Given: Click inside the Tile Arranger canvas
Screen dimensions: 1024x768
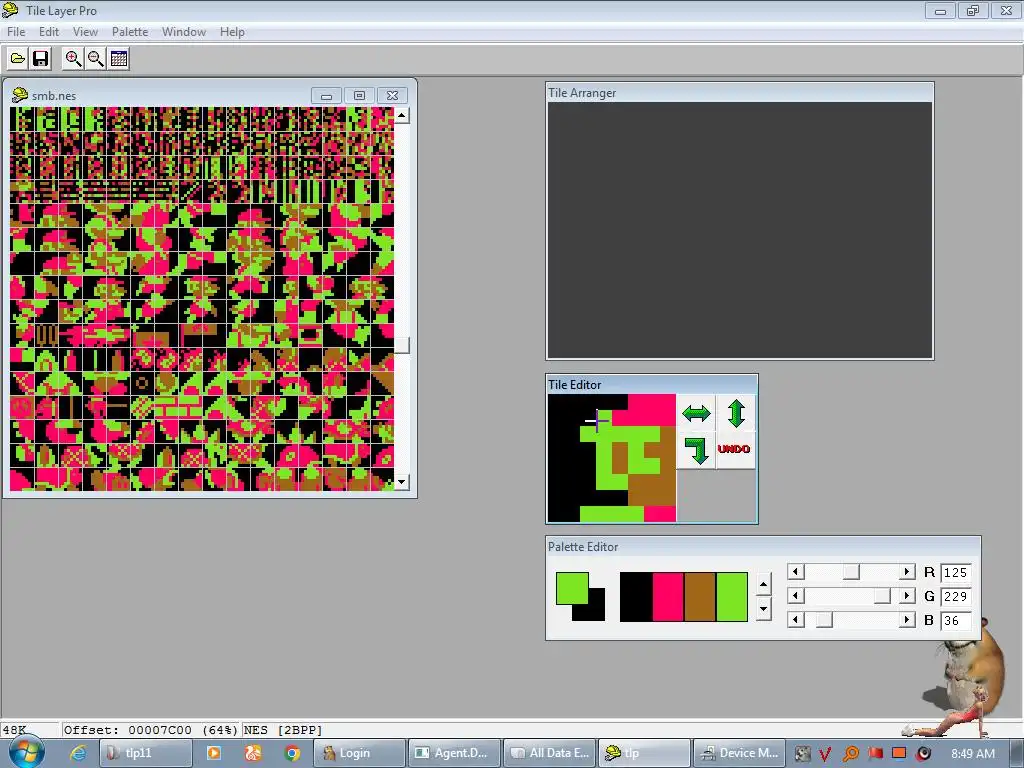Looking at the screenshot, I should click(x=739, y=230).
